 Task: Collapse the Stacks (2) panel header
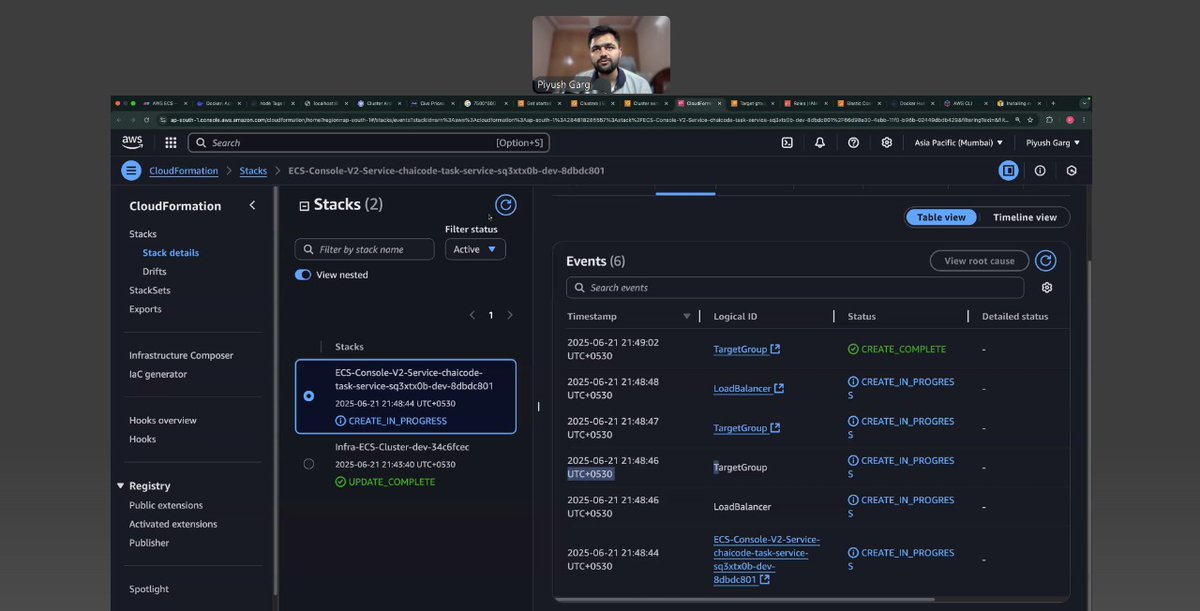pos(304,206)
